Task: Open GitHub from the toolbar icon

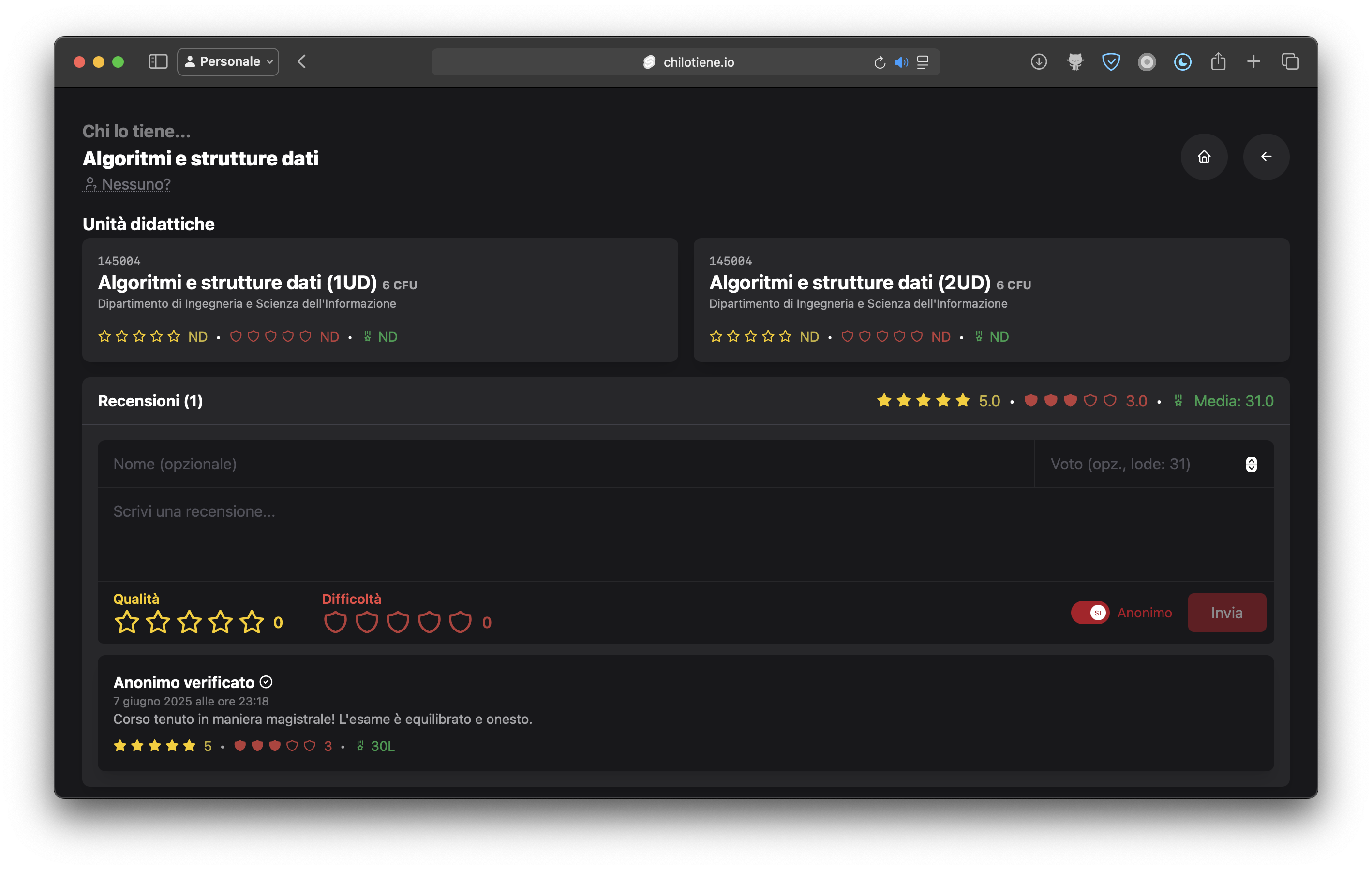Action: pos(1074,61)
